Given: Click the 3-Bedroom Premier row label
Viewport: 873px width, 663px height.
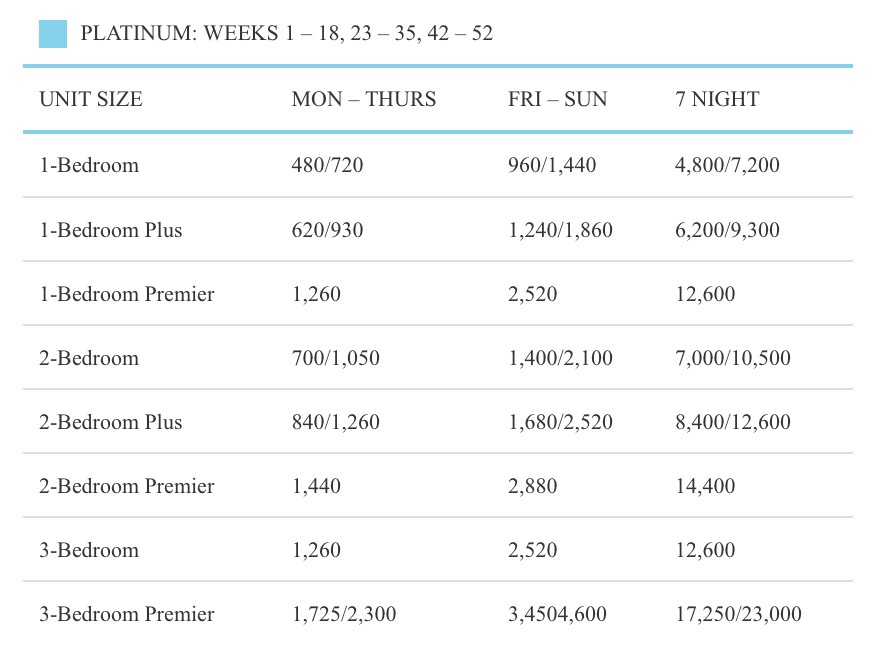Looking at the screenshot, I should [127, 614].
